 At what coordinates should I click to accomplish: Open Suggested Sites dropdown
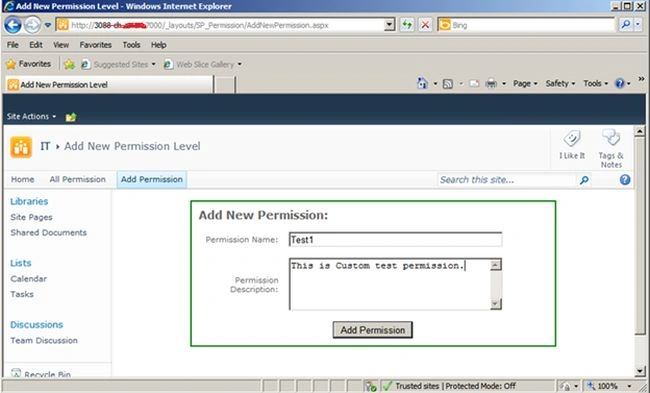pos(119,64)
